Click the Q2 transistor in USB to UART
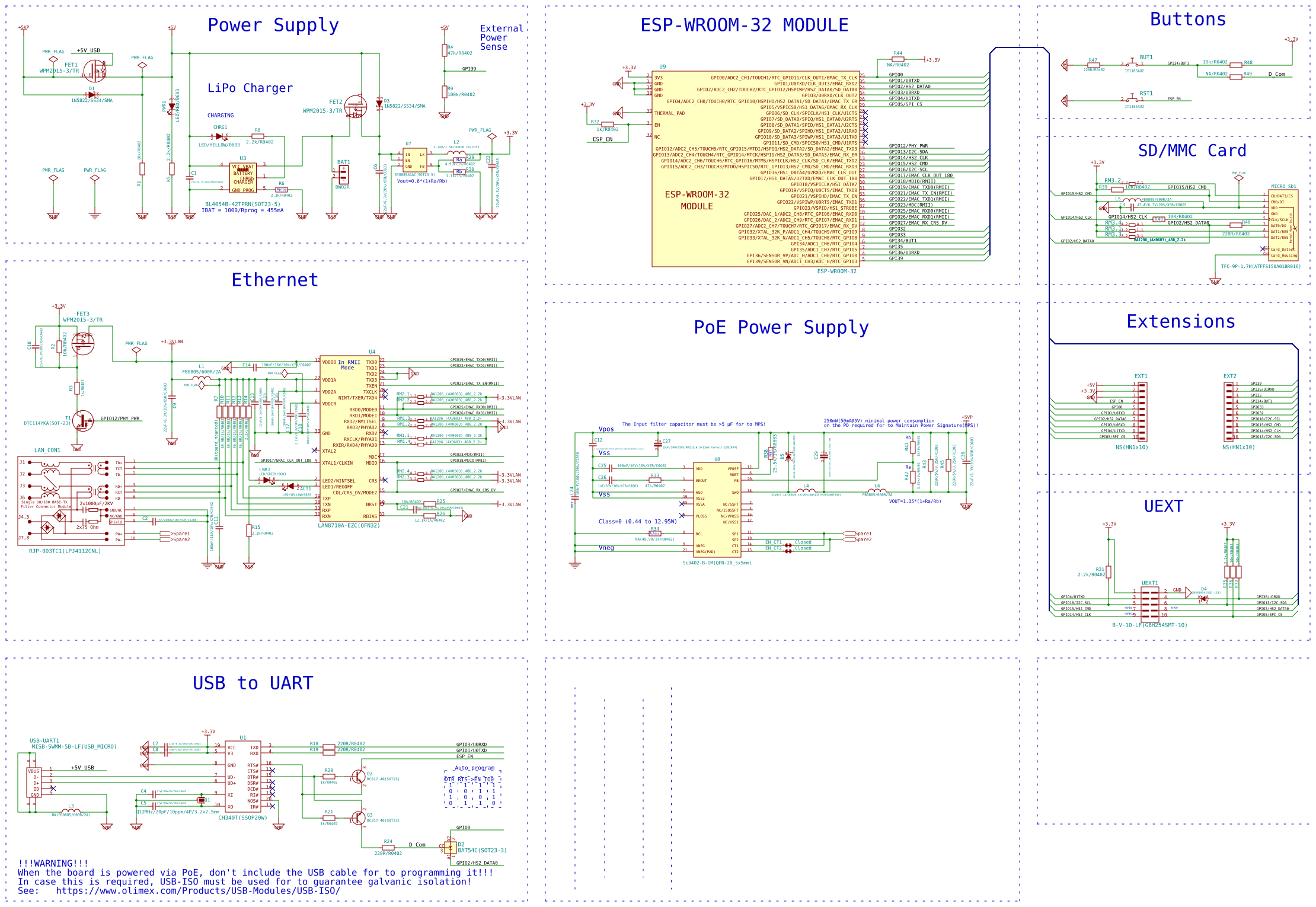Image resolution: width=1316 pixels, height=907 pixels. [x=358, y=777]
